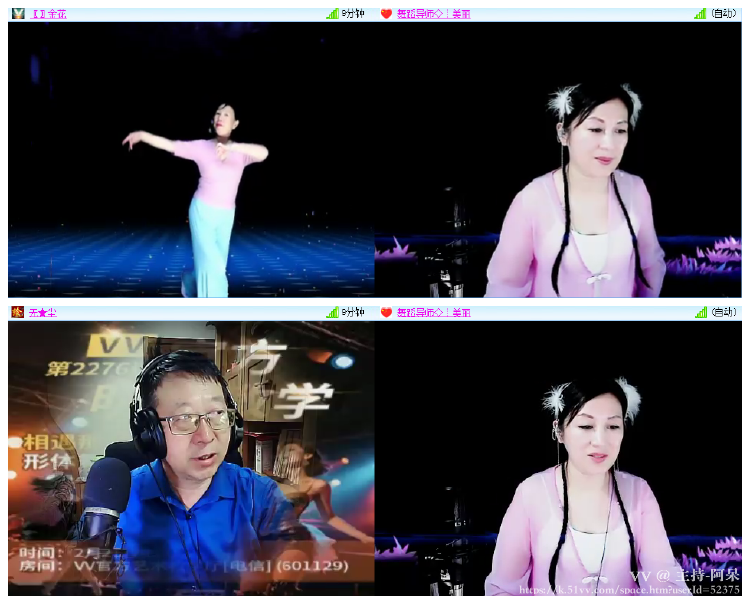Image resolution: width=750 pixels, height=604 pixels.
Task: Select the dancing woman video panel
Action: 191,160
